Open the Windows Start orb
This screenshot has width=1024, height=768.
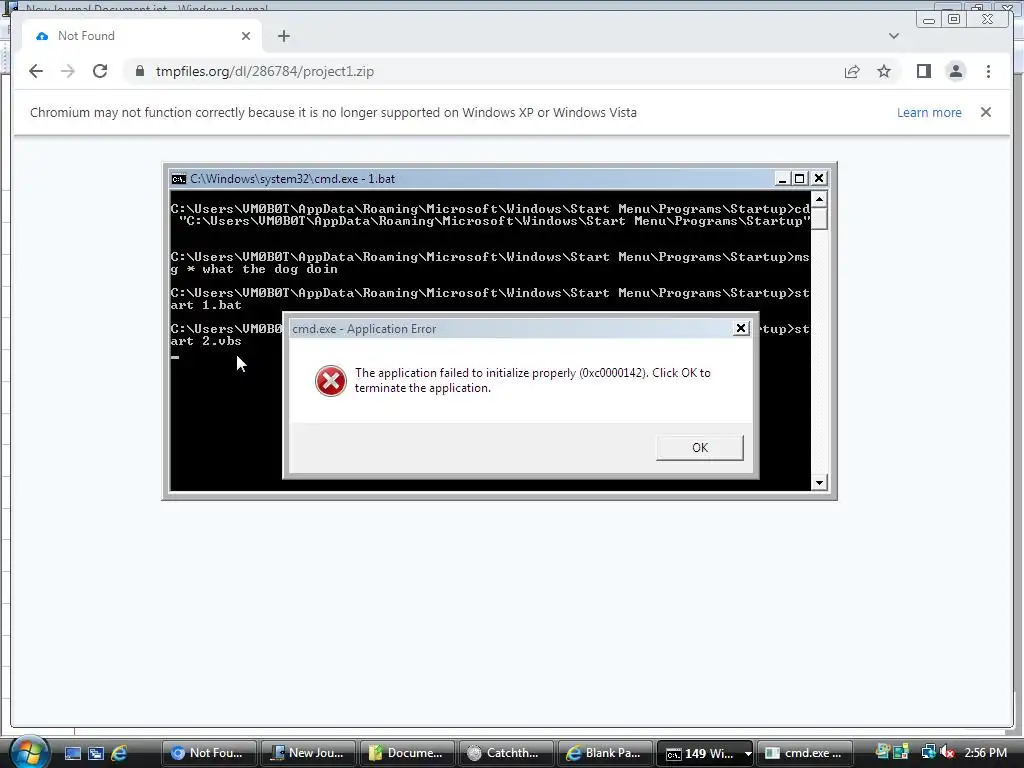(x=28, y=752)
